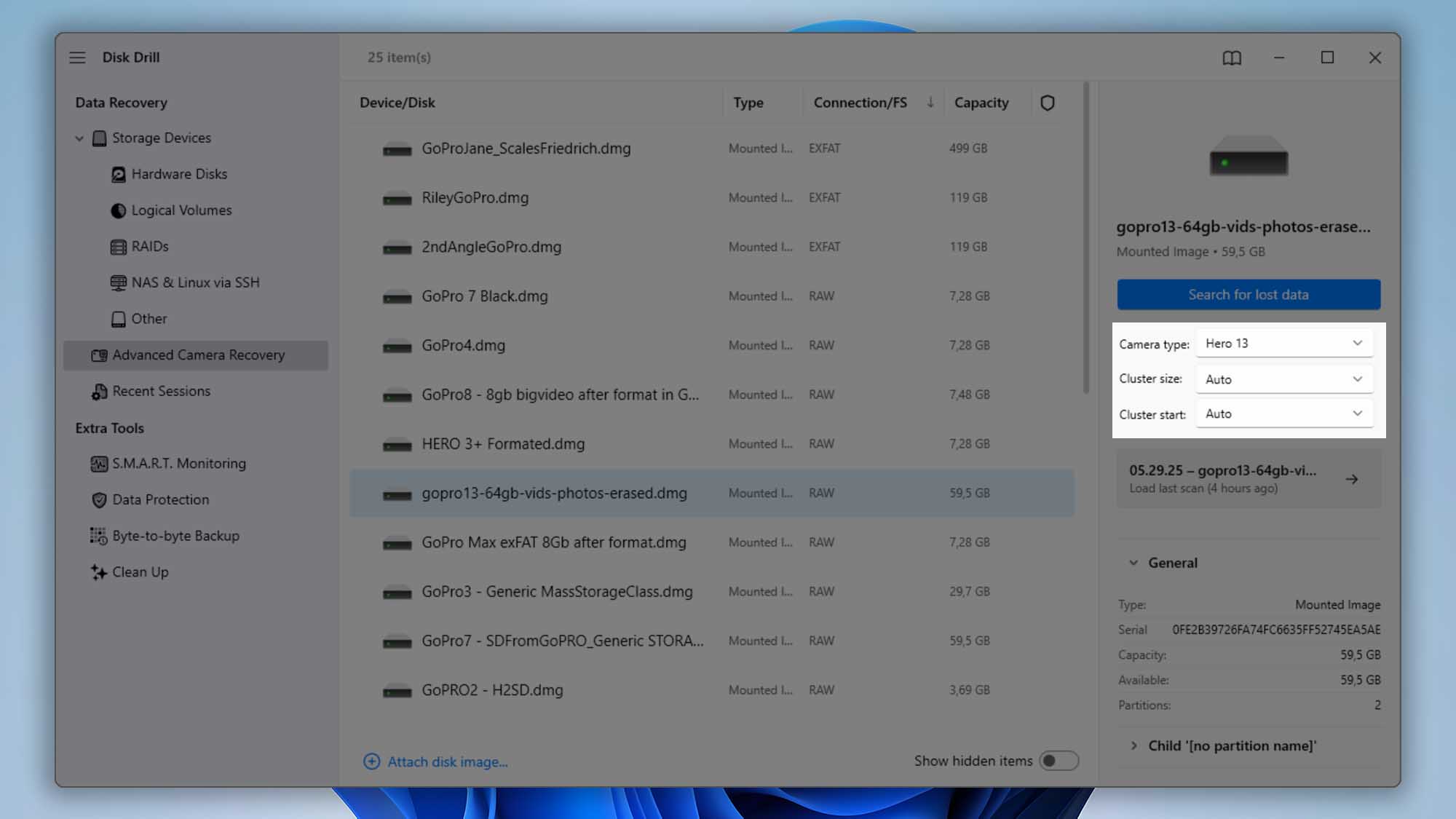Select HERO 3+ Formated.dmg row
Viewport: 1456px width, 819px height.
(x=712, y=444)
